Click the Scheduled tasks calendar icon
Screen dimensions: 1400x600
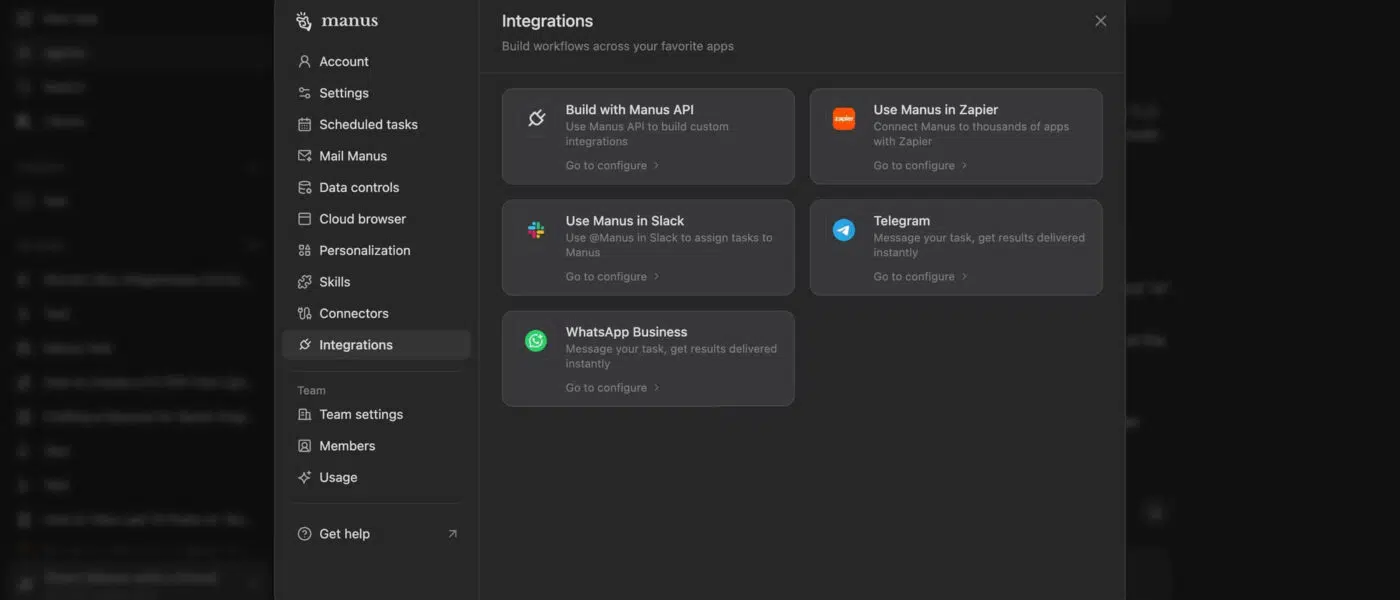coord(303,123)
